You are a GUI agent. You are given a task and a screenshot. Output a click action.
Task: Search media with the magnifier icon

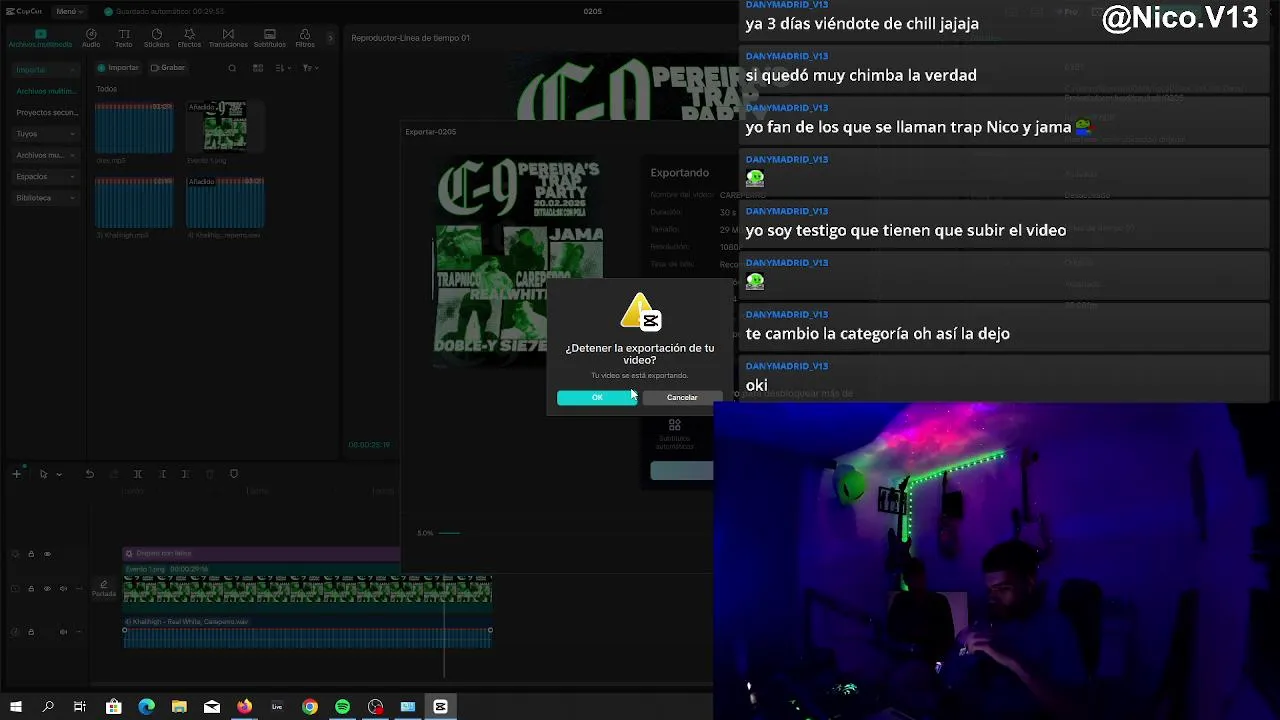232,68
